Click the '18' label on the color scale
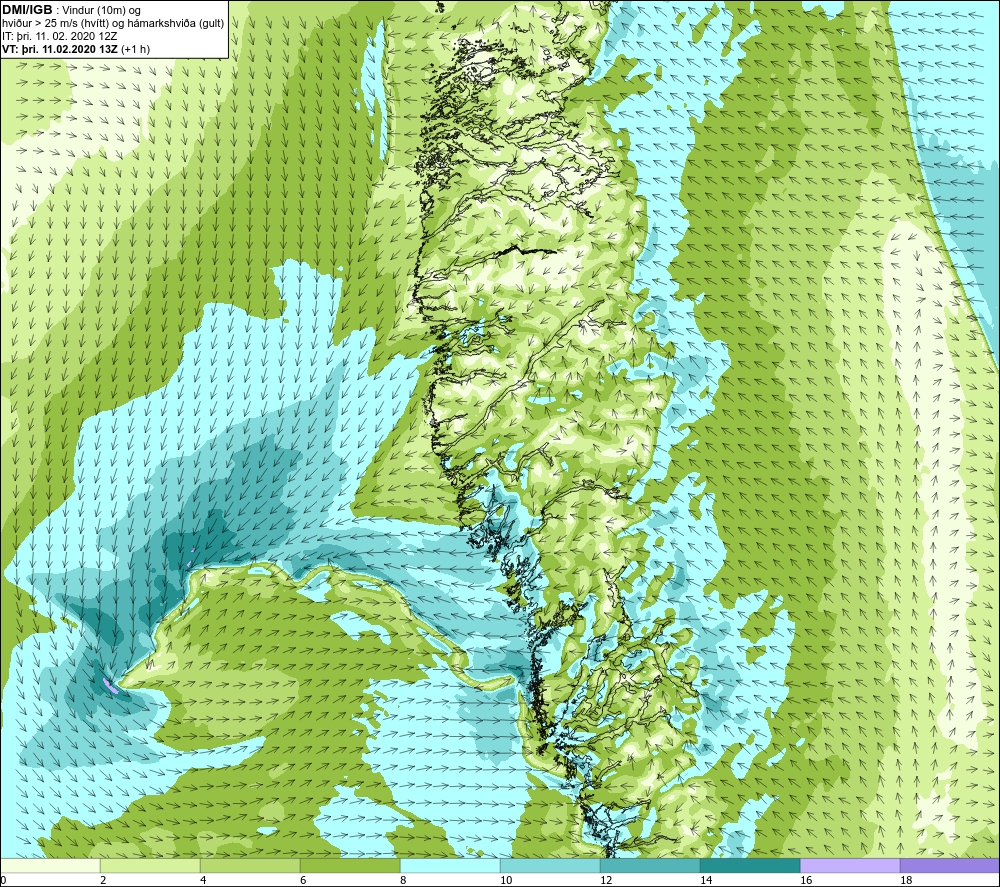This screenshot has height=887, width=1000. 906,880
